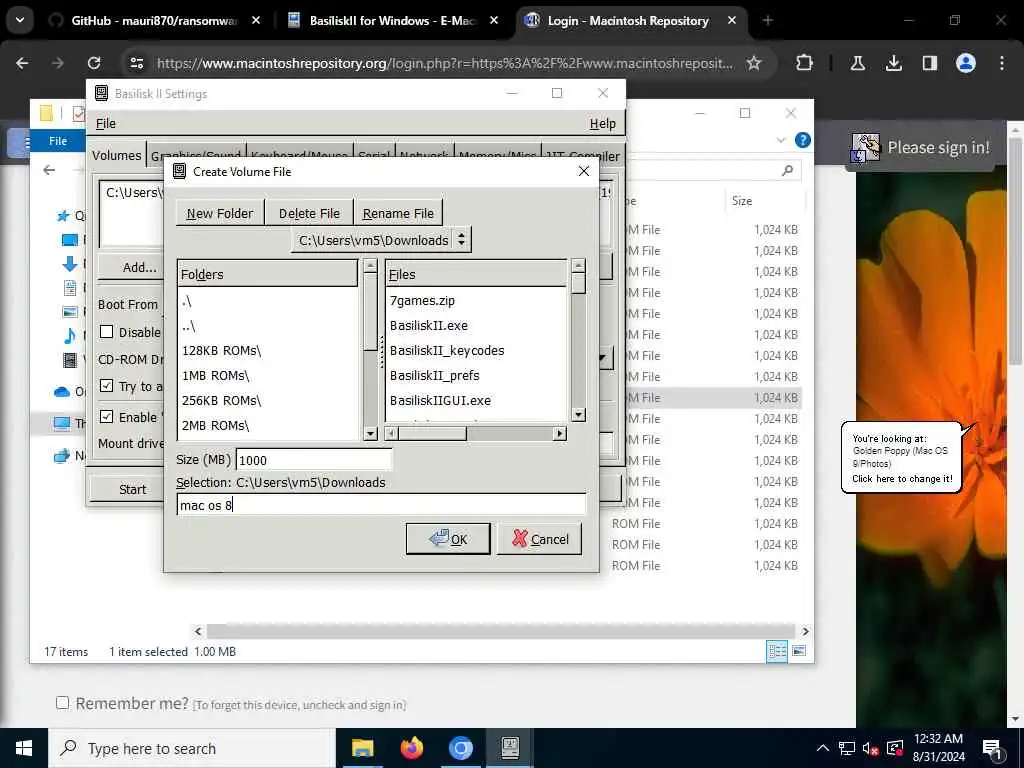Click the browser reload icon

pyautogui.click(x=94, y=63)
